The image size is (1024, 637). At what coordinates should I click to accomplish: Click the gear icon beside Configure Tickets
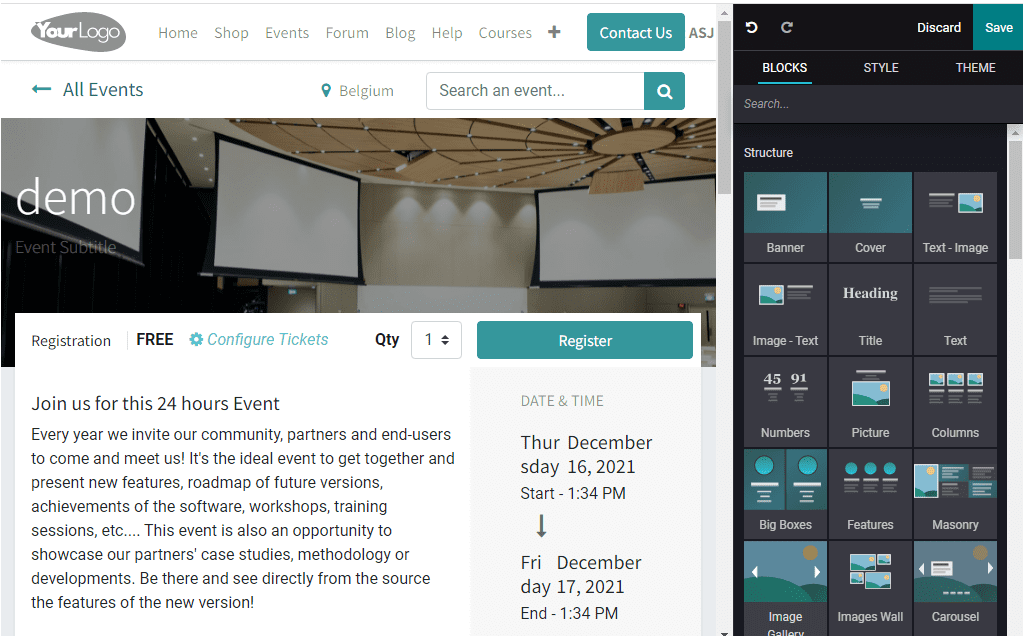(195, 340)
